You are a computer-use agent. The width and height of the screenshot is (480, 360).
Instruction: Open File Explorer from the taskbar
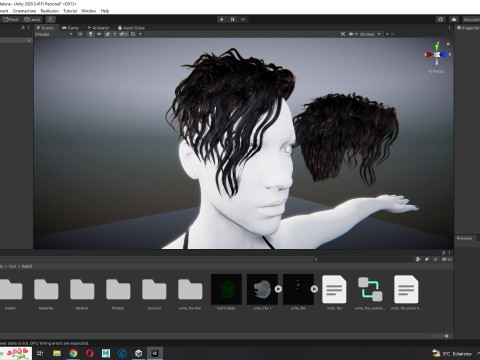pyautogui.click(x=57, y=353)
